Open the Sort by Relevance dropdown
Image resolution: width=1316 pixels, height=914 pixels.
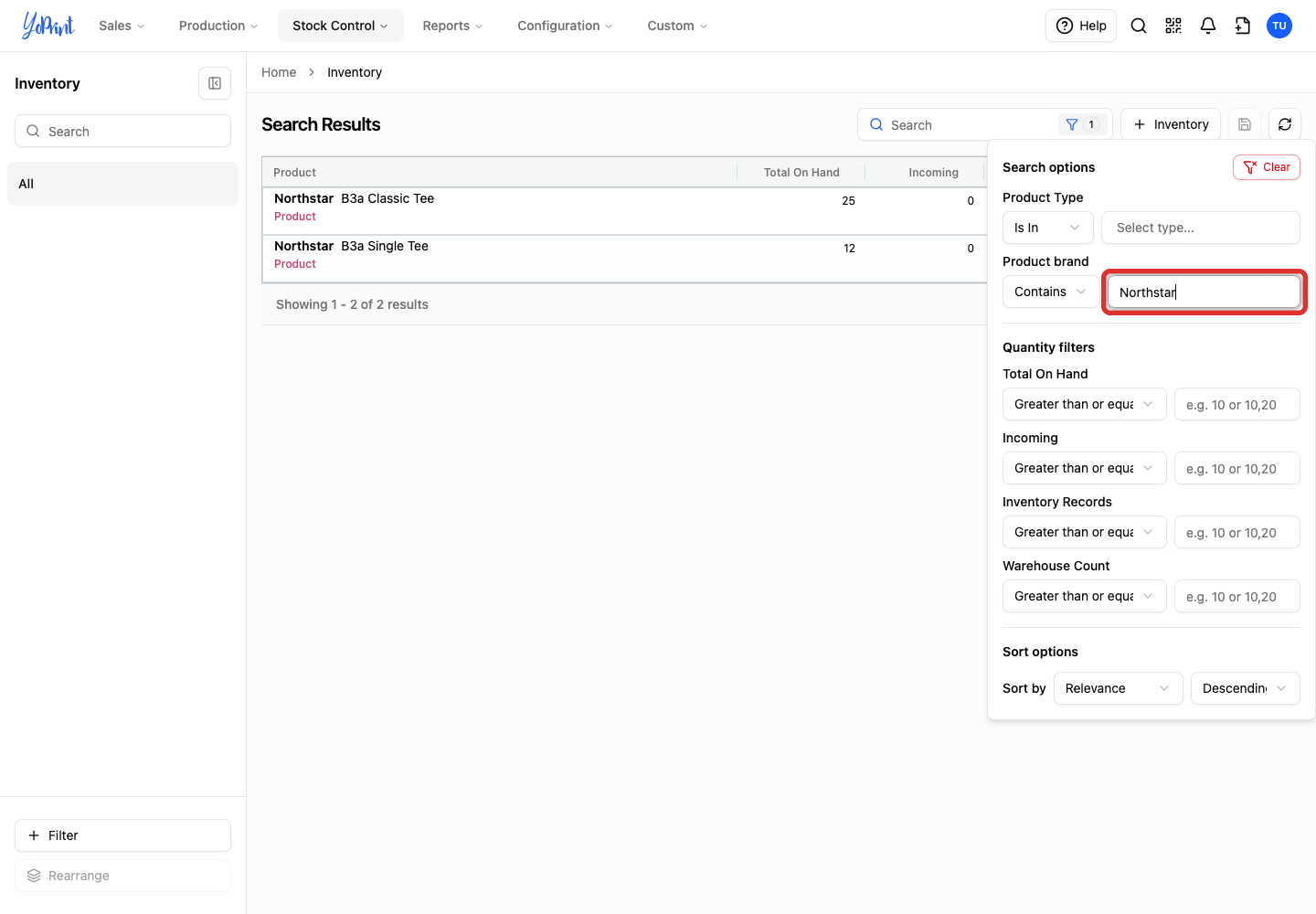point(1119,688)
